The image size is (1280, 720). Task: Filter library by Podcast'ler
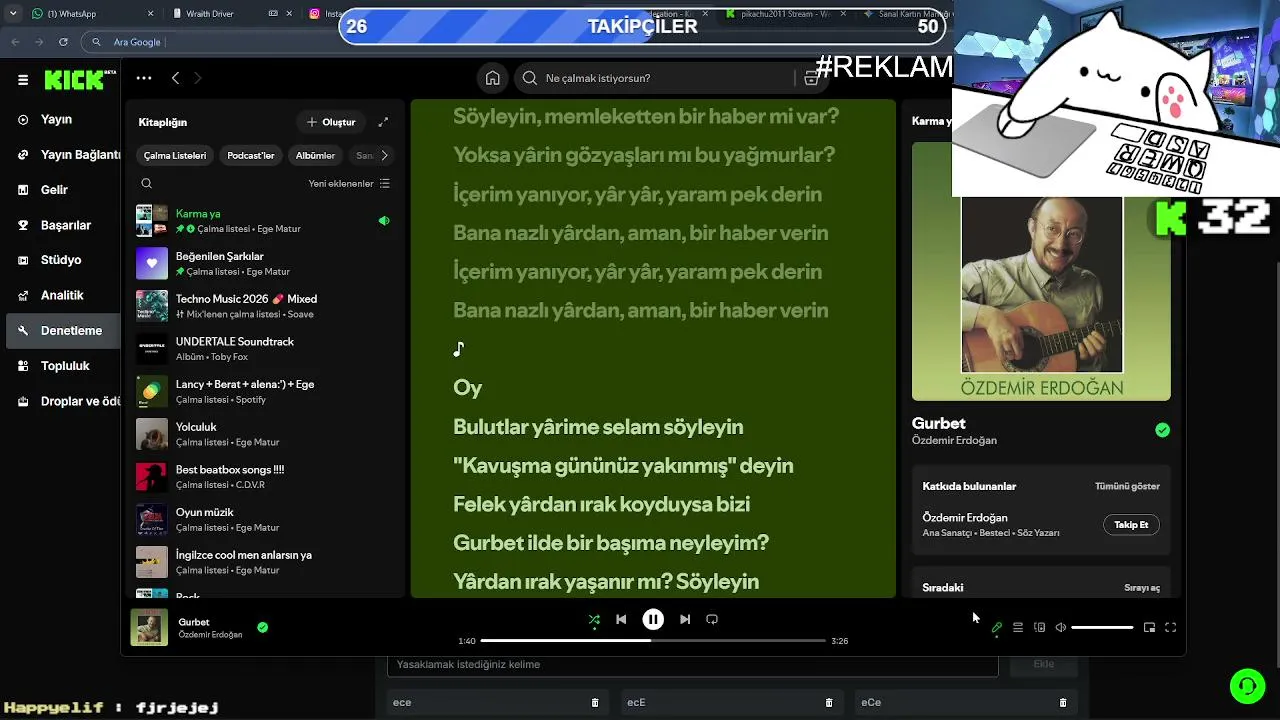coord(251,156)
